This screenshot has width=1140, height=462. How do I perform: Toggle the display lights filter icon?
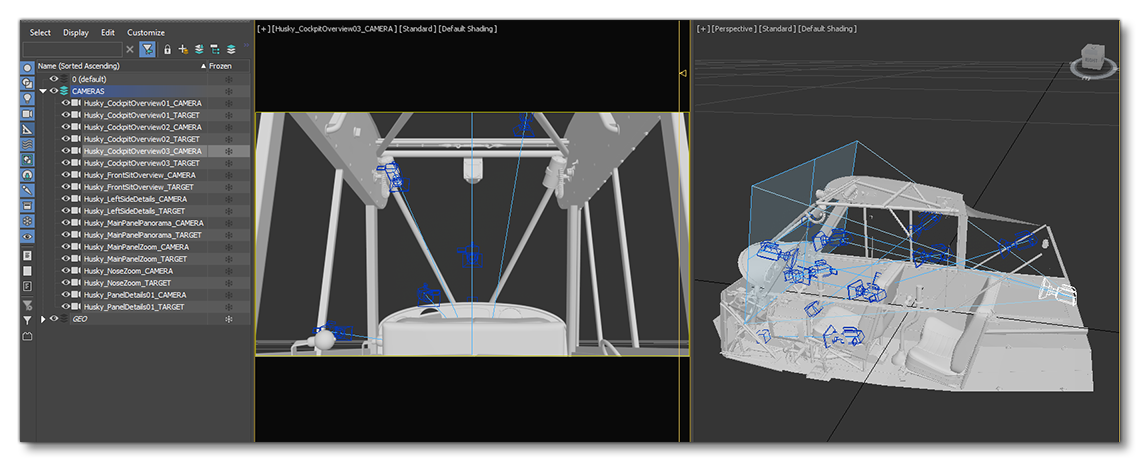[27, 98]
